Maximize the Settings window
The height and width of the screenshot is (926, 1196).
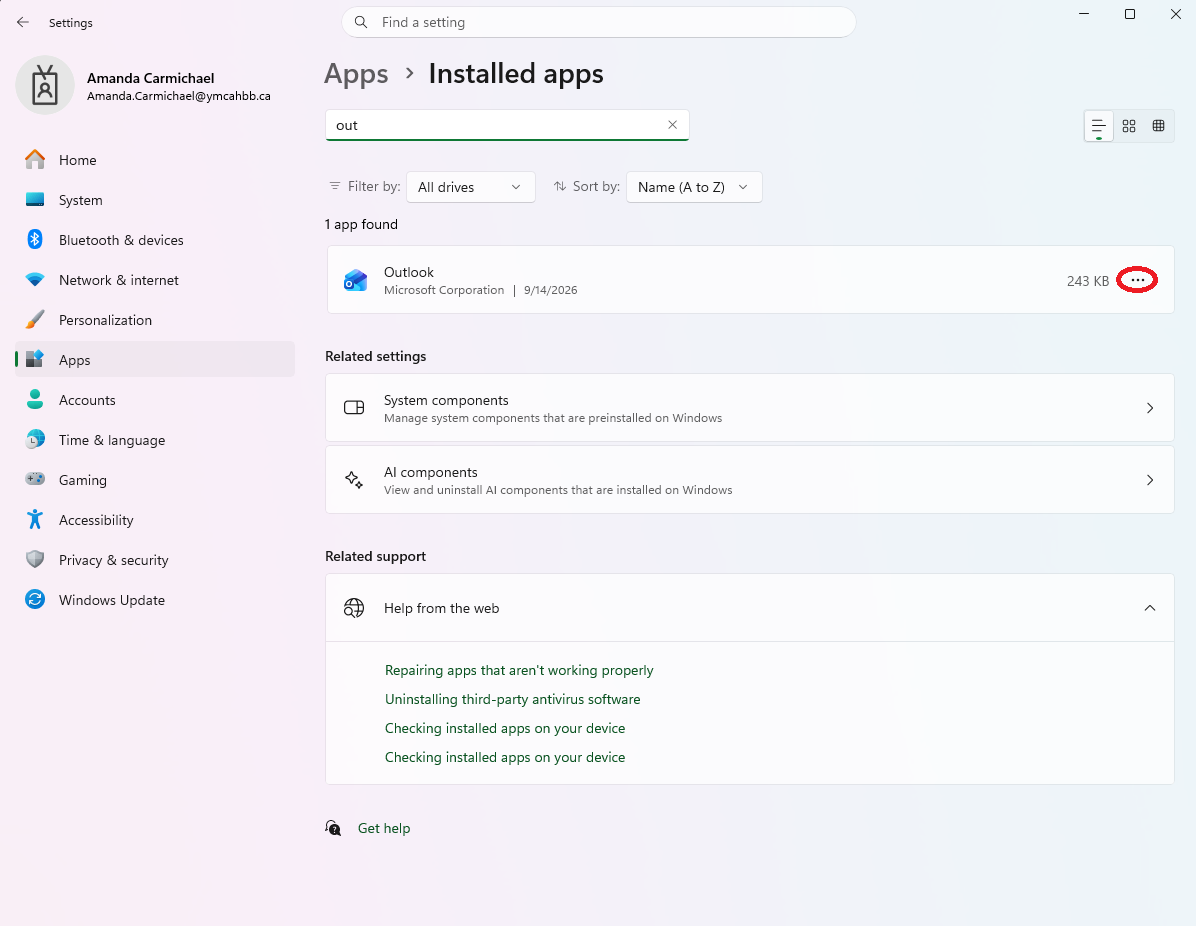(1130, 14)
